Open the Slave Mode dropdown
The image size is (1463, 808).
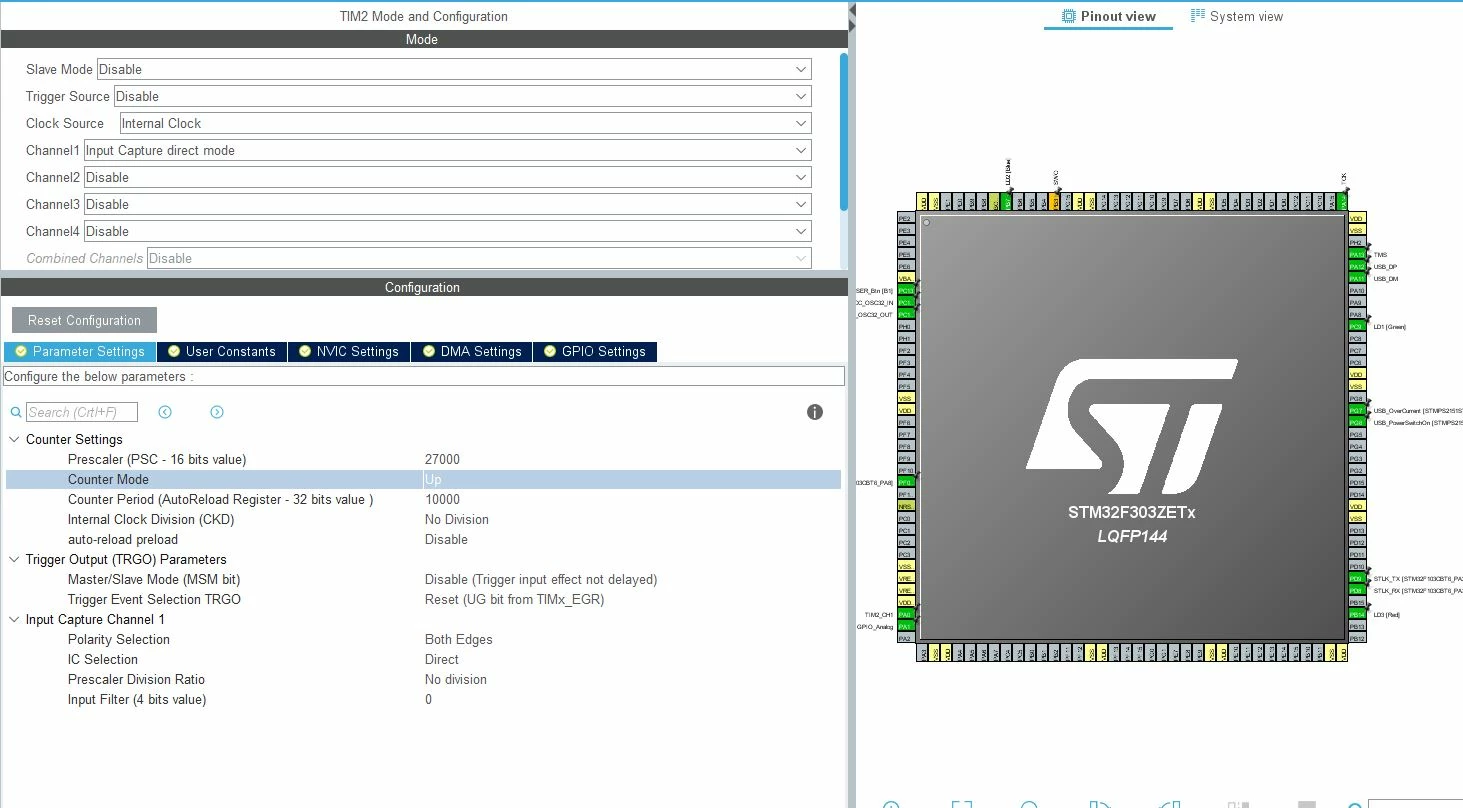(x=454, y=69)
